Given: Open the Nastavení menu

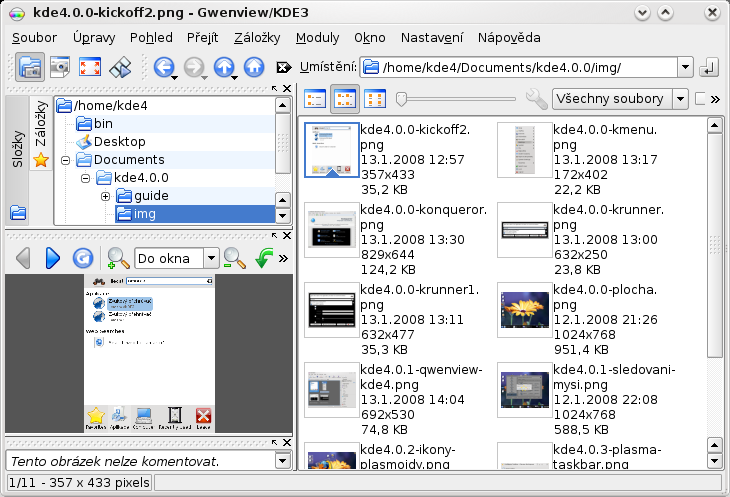Looking at the screenshot, I should tap(432, 37).
